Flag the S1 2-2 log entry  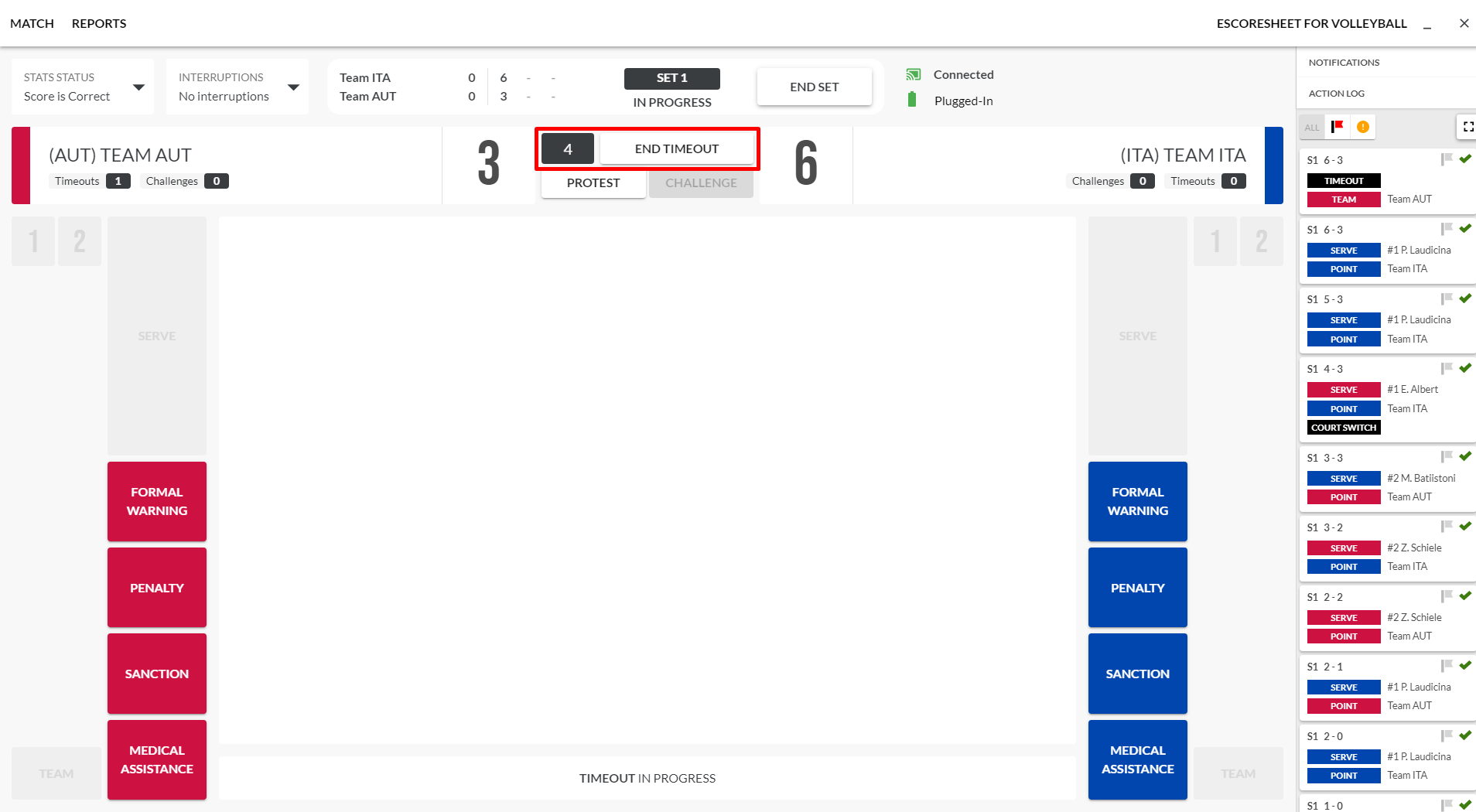(1447, 596)
